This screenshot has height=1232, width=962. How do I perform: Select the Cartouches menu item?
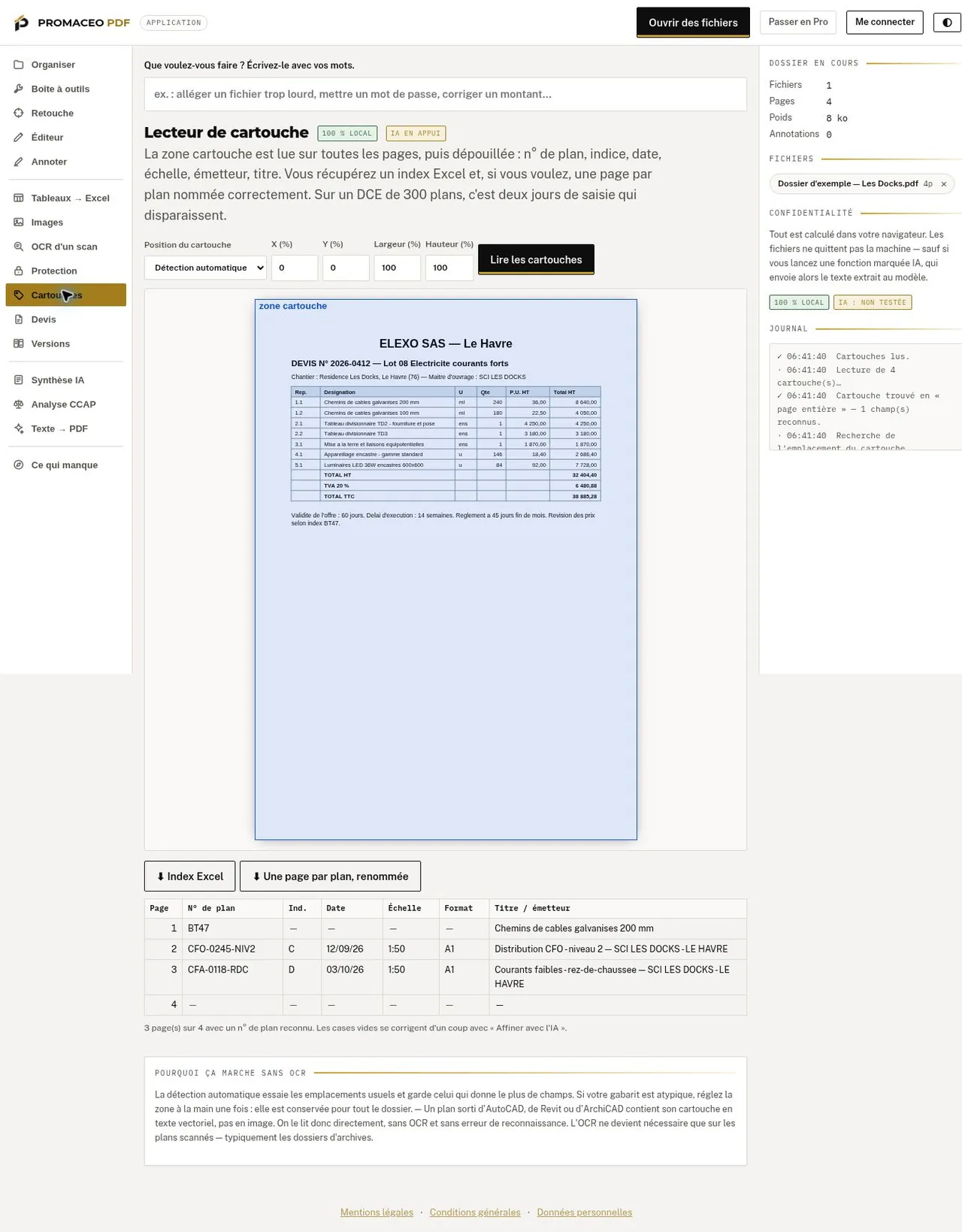click(66, 295)
